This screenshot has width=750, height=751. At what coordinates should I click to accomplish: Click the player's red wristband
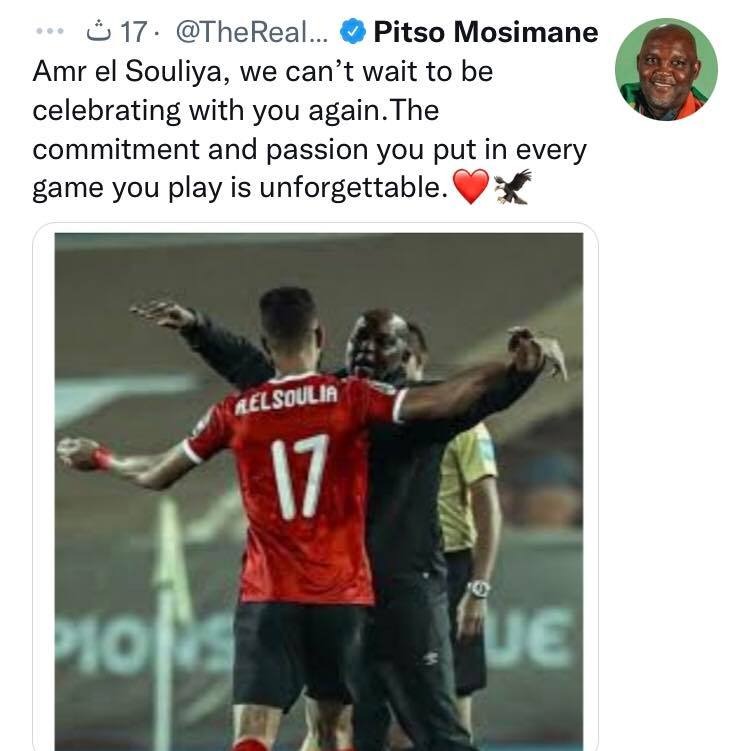[102, 459]
